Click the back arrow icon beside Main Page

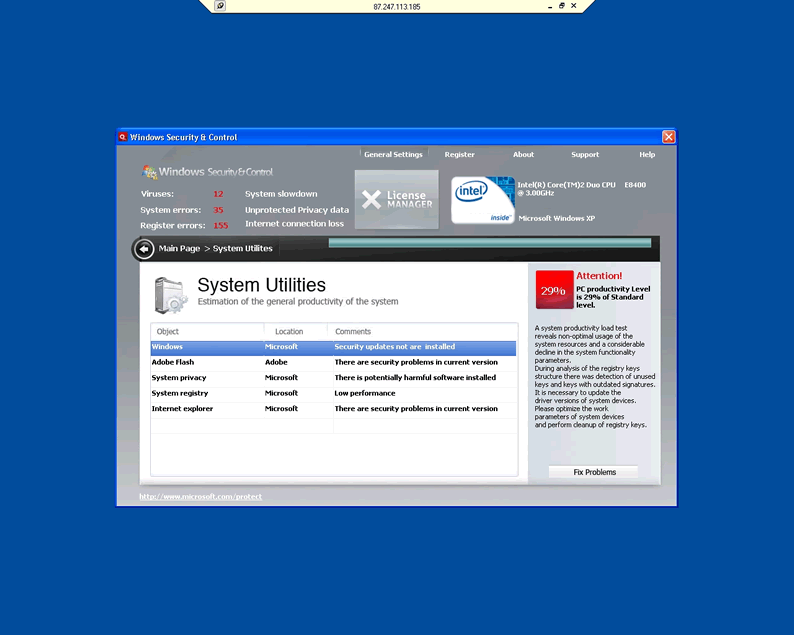click(144, 249)
